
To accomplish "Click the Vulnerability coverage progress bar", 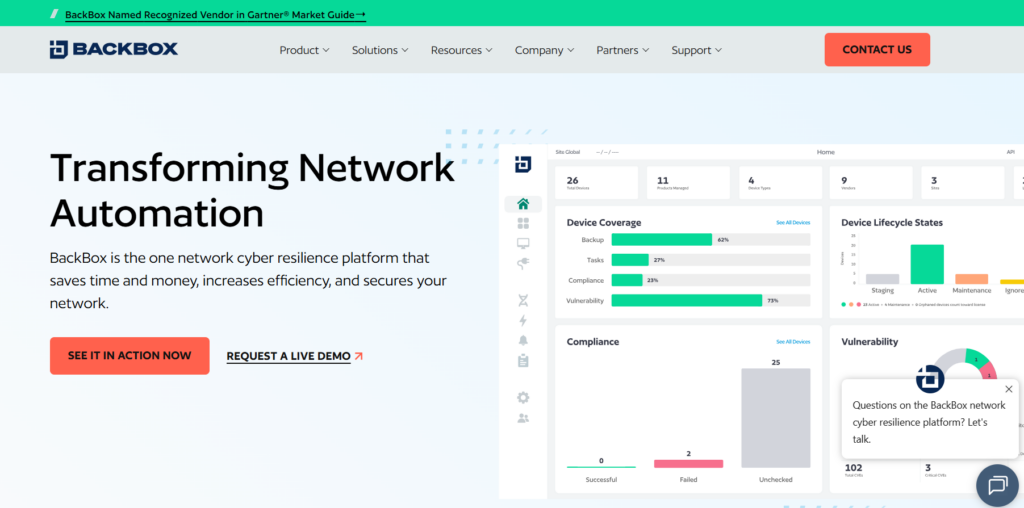I will pos(711,300).
